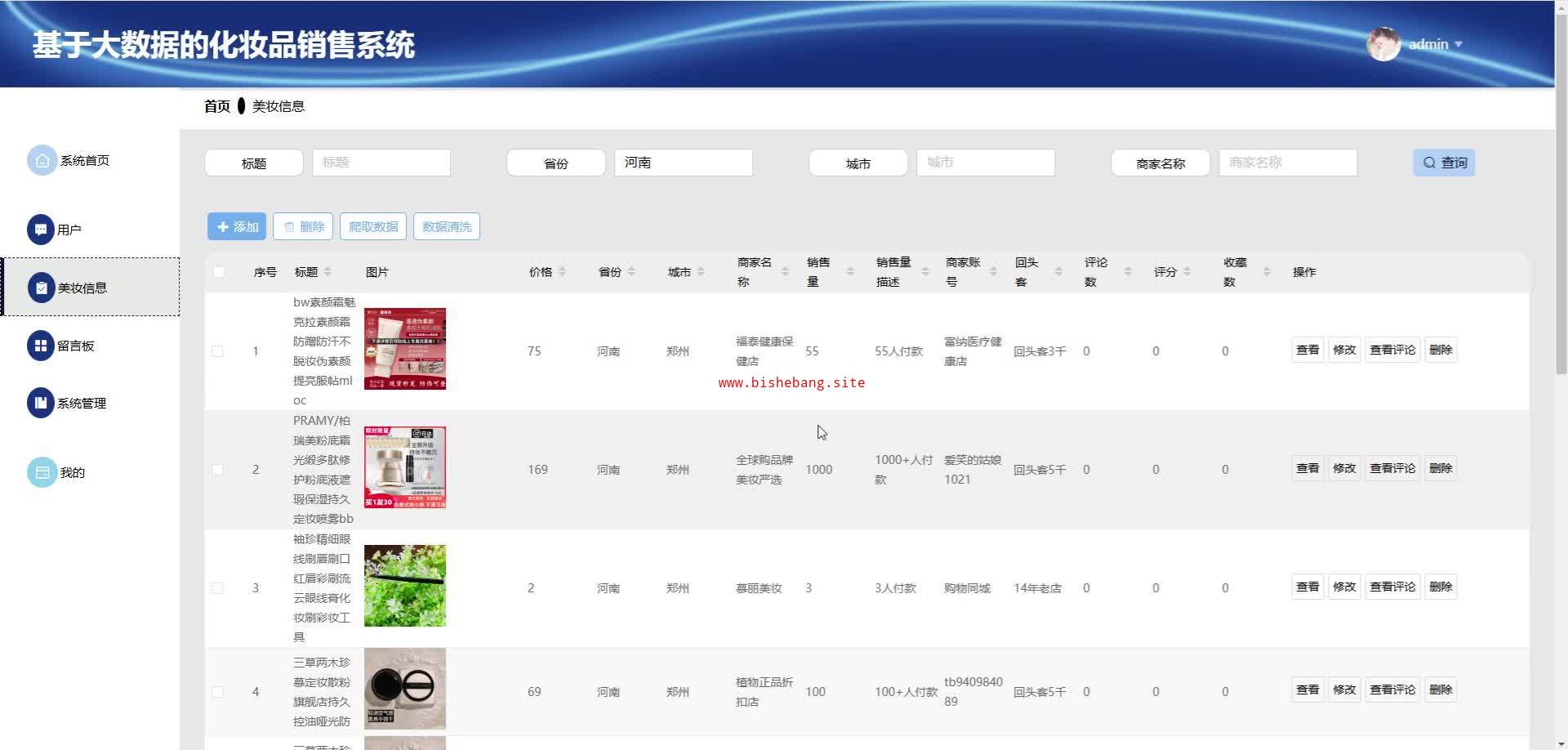Sort the table by 销售量 column

[850, 272]
